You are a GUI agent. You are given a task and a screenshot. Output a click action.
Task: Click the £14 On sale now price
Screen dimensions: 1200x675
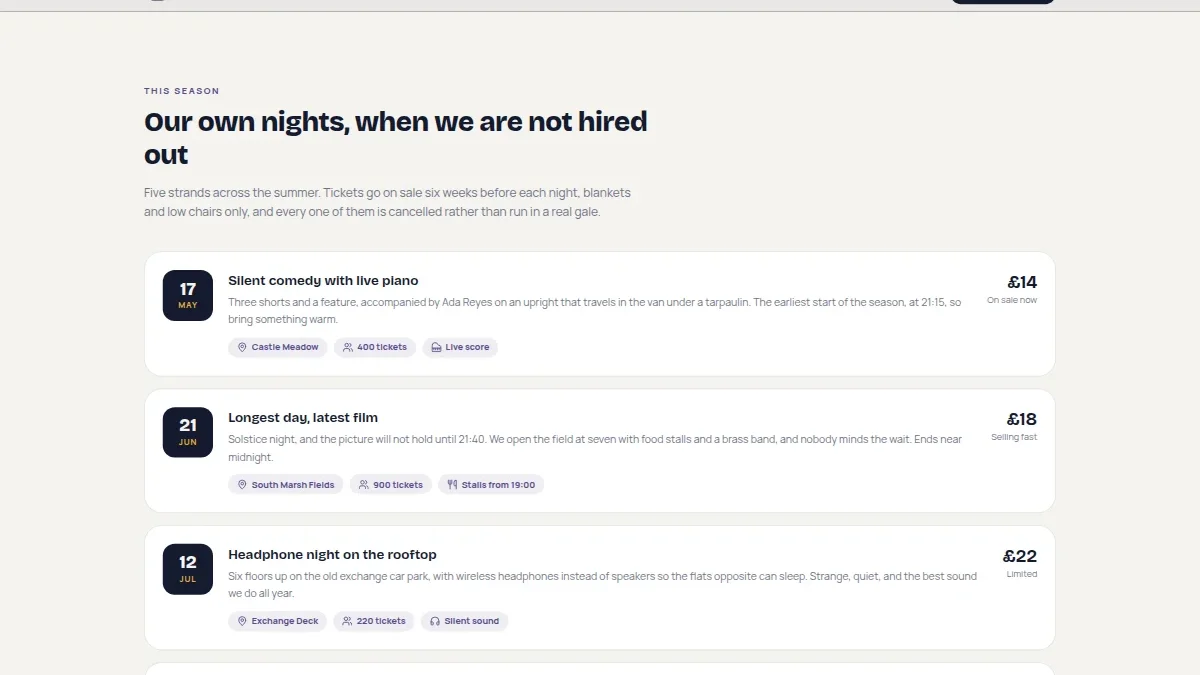pyautogui.click(x=1012, y=289)
